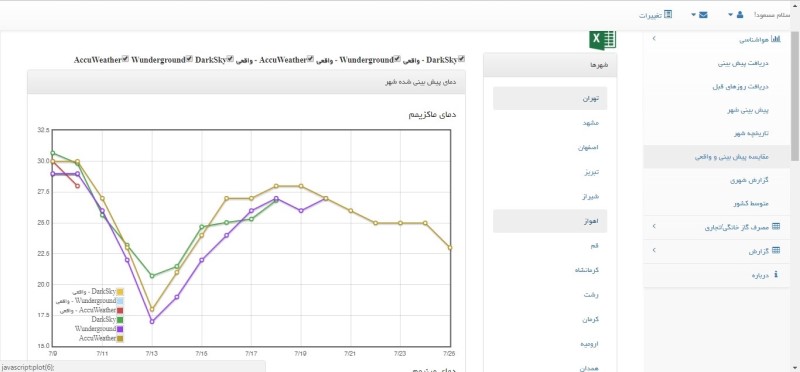Screen dimensions: 800x372
Task: Click the مصرف گاز table icon
Action: point(776,226)
